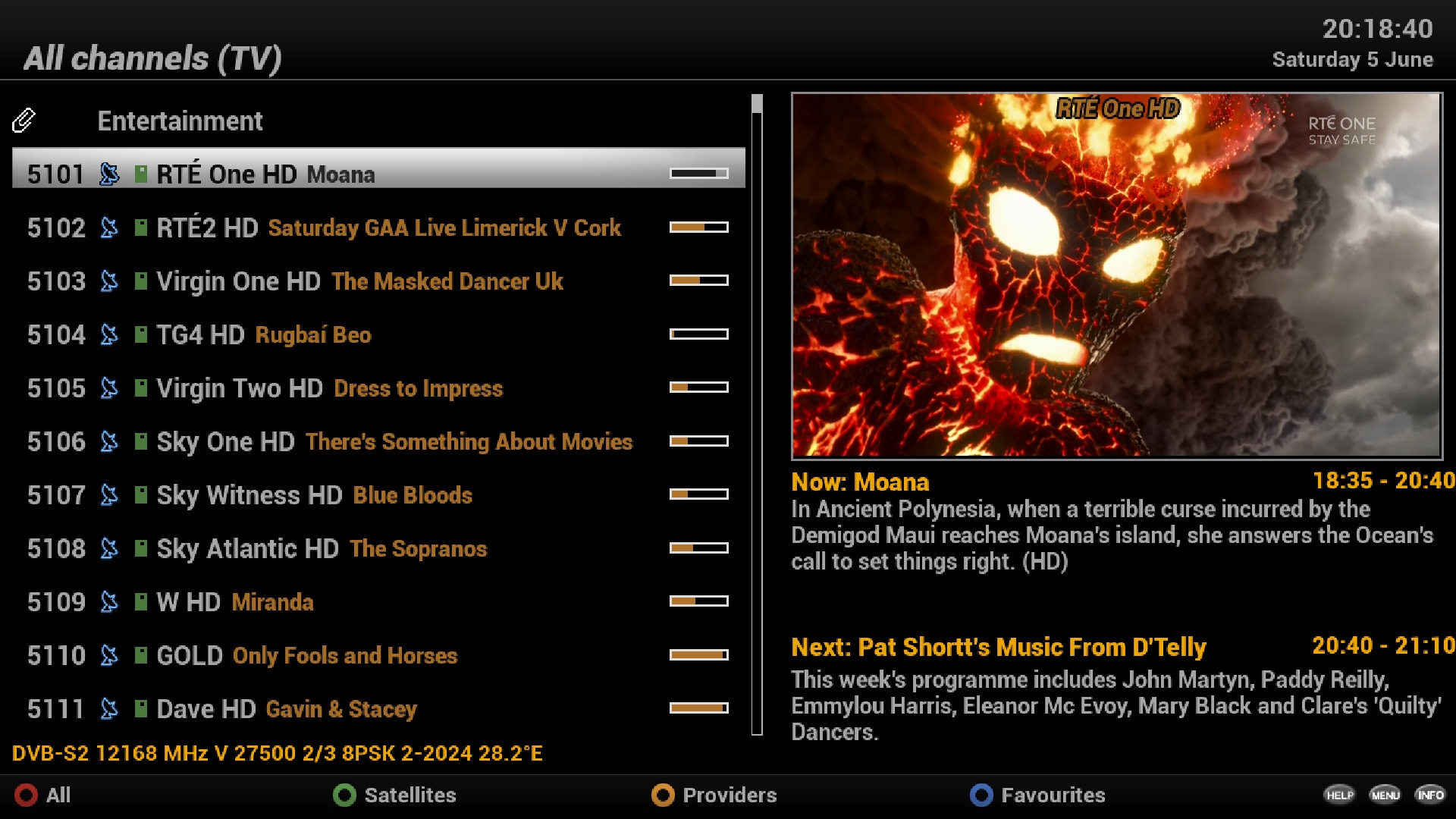Click green status icon beside Virgin One HD
The width and height of the screenshot is (1456, 819).
tap(140, 281)
